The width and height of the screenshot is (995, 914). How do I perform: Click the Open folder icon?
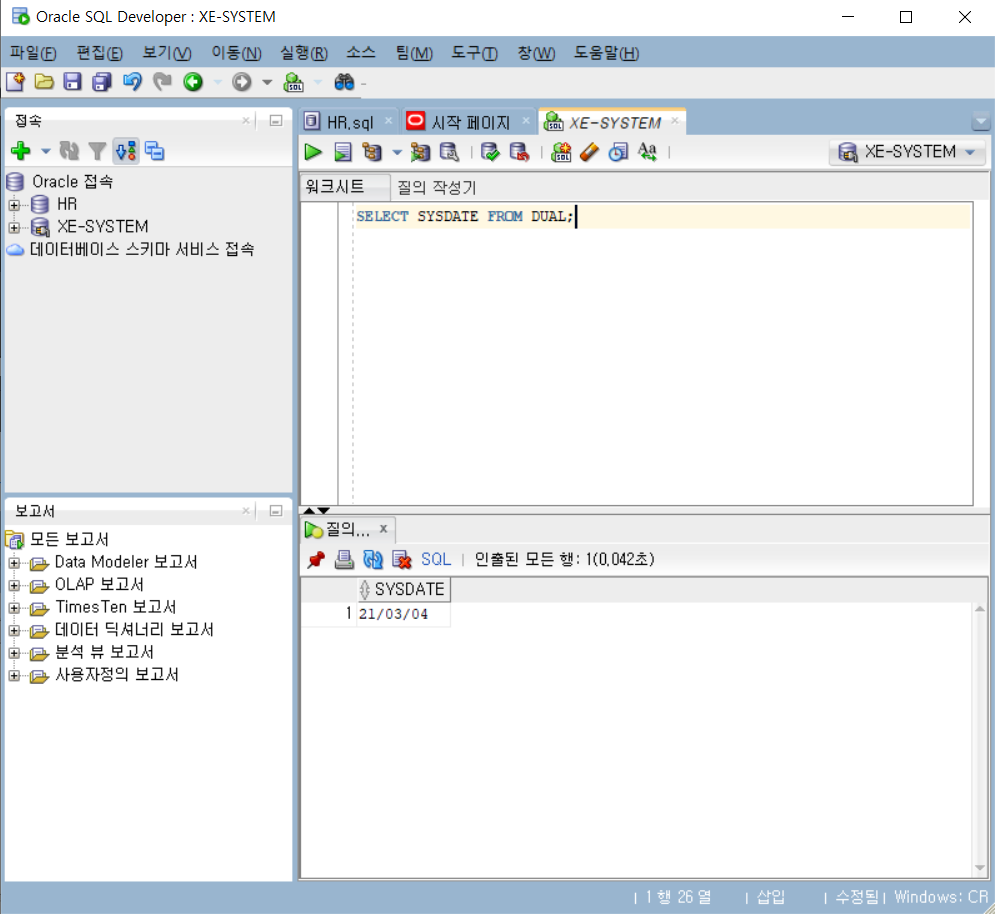(x=44, y=82)
